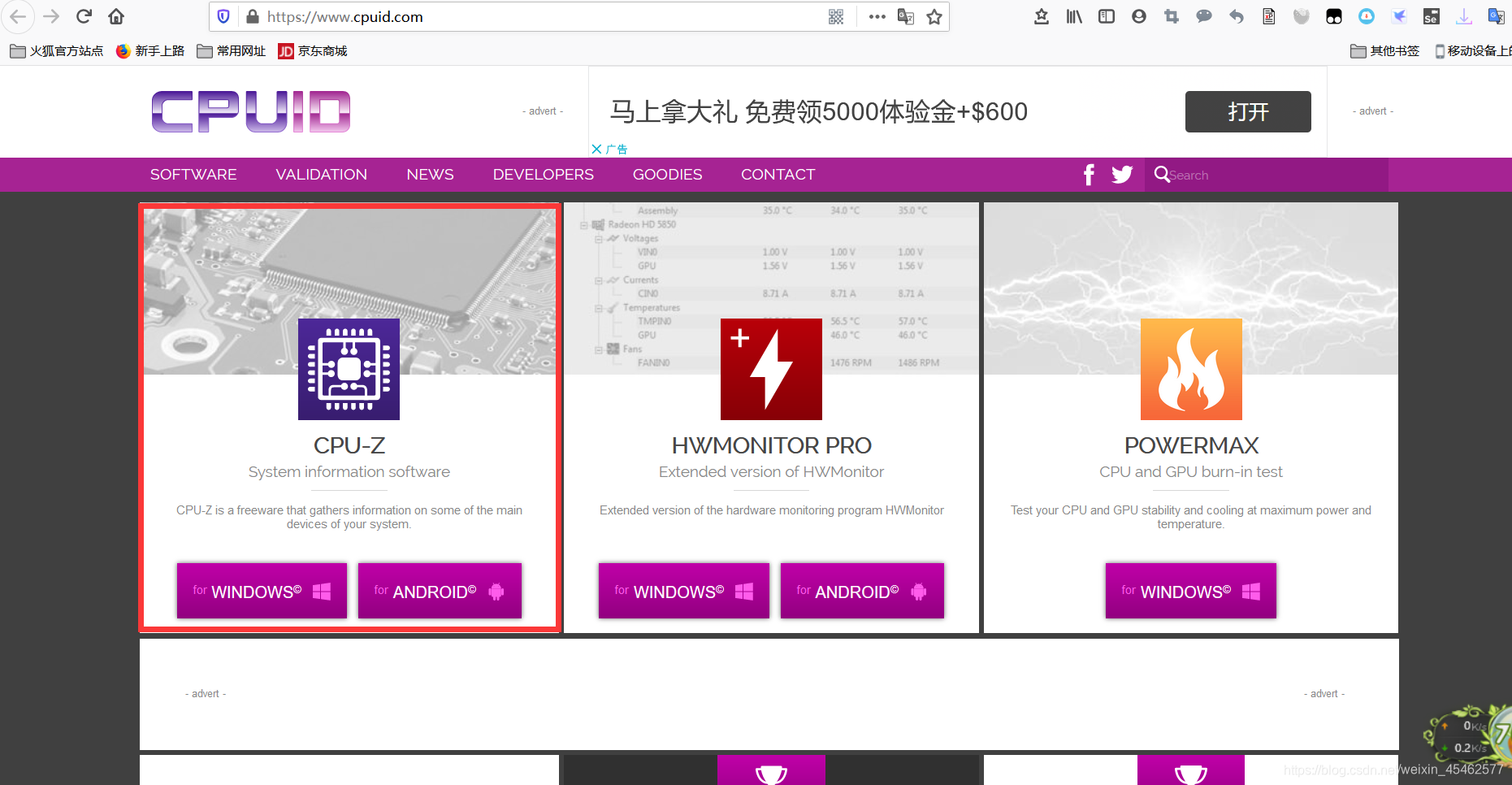This screenshot has height=785, width=1512.
Task: Open the 其他书签 folder
Action: 1385,51
